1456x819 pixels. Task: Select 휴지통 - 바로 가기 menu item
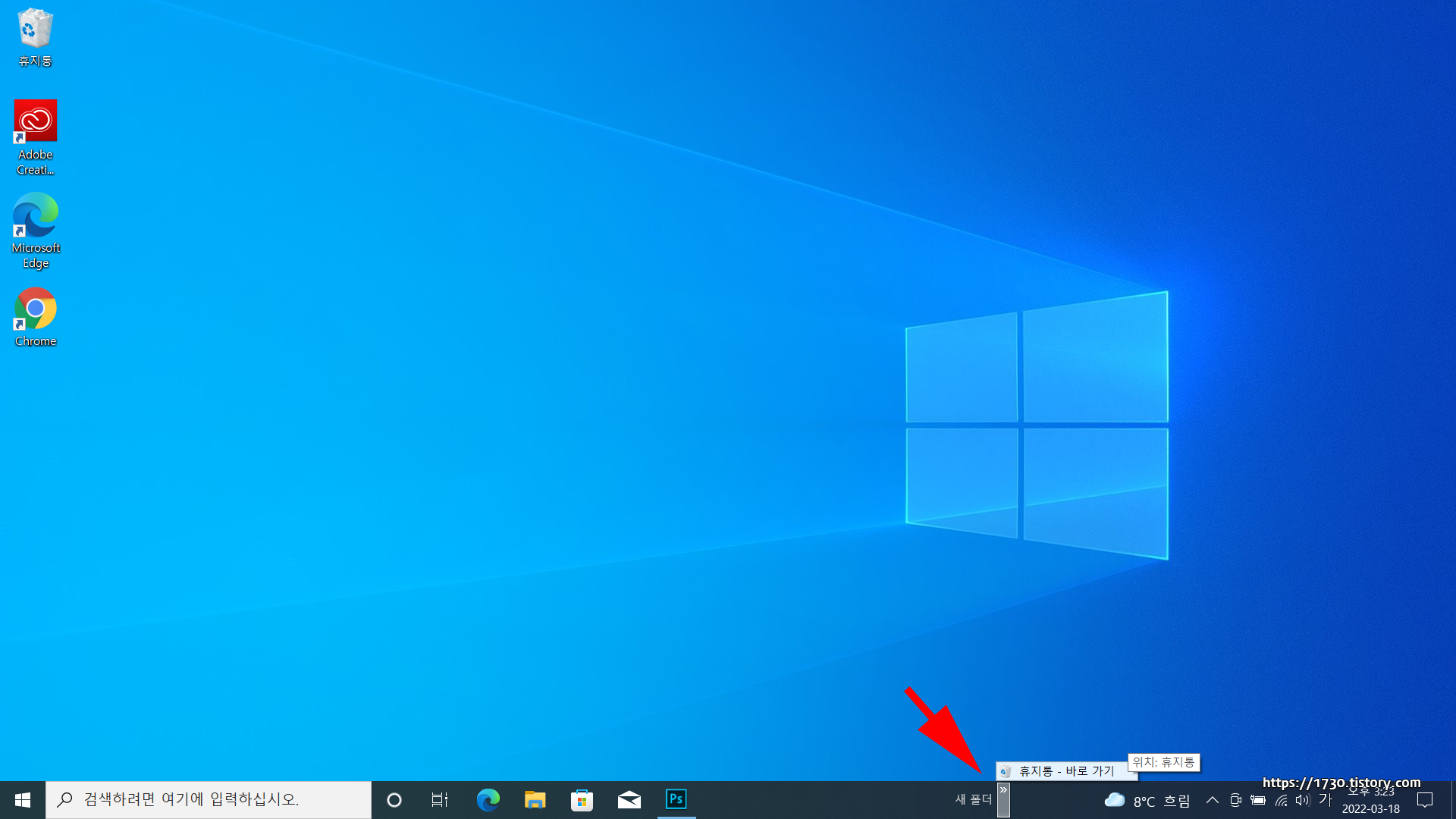tap(1065, 771)
